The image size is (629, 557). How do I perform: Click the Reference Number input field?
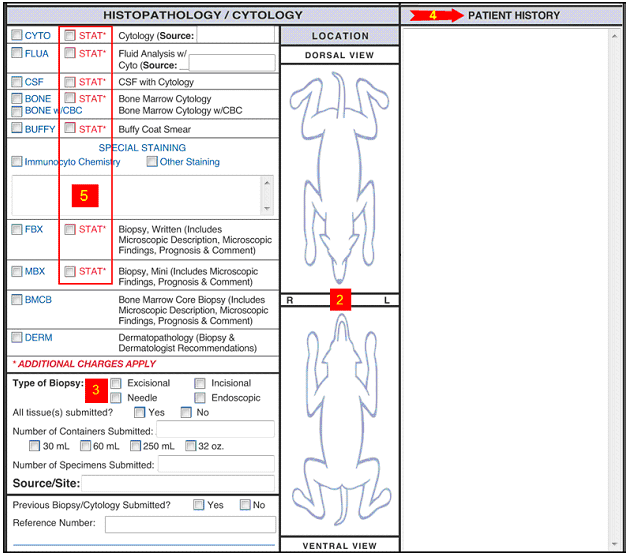(191, 525)
